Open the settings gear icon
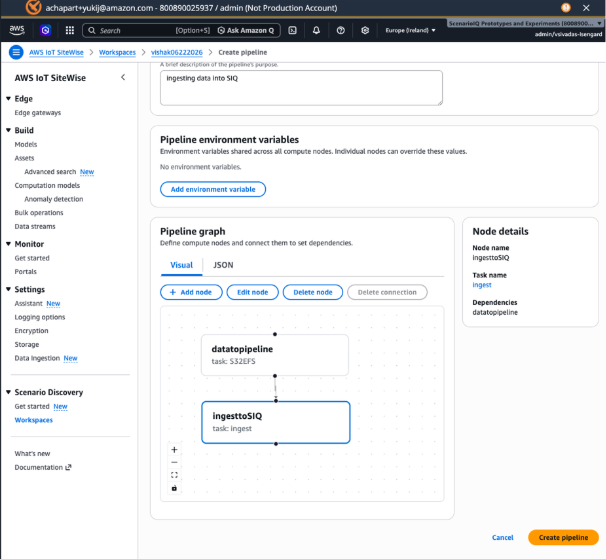606x559 pixels. tap(365, 30)
